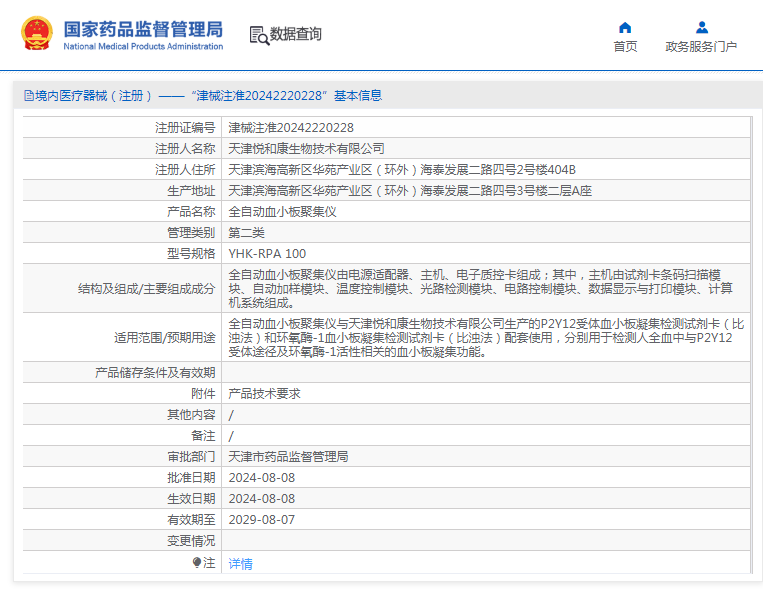The height and width of the screenshot is (592, 763).
Task: Click the 注册人住所 label
Action: (185, 170)
